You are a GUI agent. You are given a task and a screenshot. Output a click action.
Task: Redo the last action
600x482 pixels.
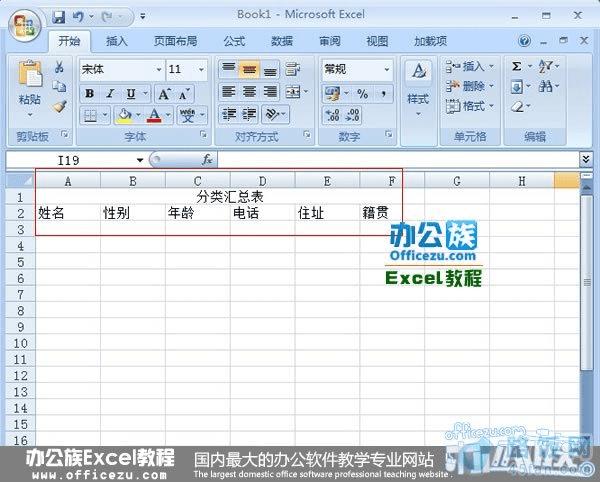pyautogui.click(x=107, y=16)
